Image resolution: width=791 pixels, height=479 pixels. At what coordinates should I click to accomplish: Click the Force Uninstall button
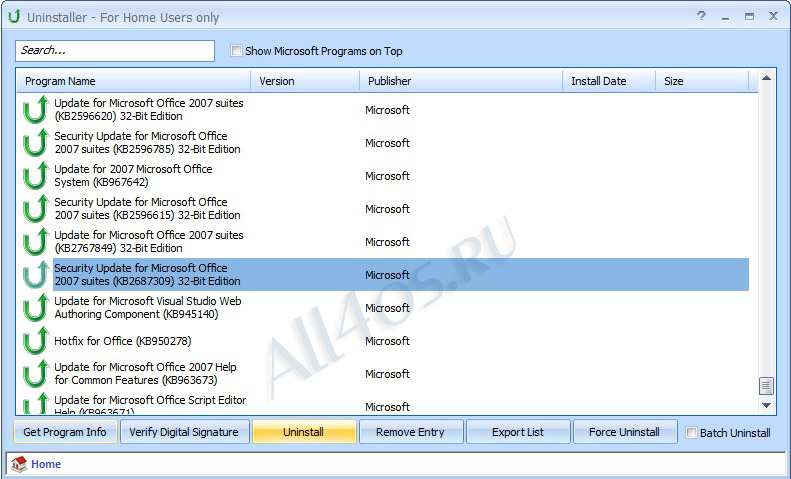(x=625, y=432)
